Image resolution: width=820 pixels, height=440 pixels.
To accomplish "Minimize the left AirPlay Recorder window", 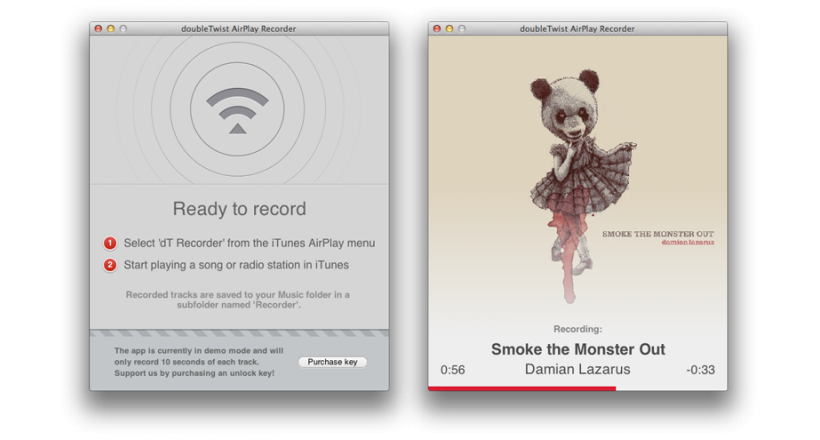I will click(x=110, y=29).
